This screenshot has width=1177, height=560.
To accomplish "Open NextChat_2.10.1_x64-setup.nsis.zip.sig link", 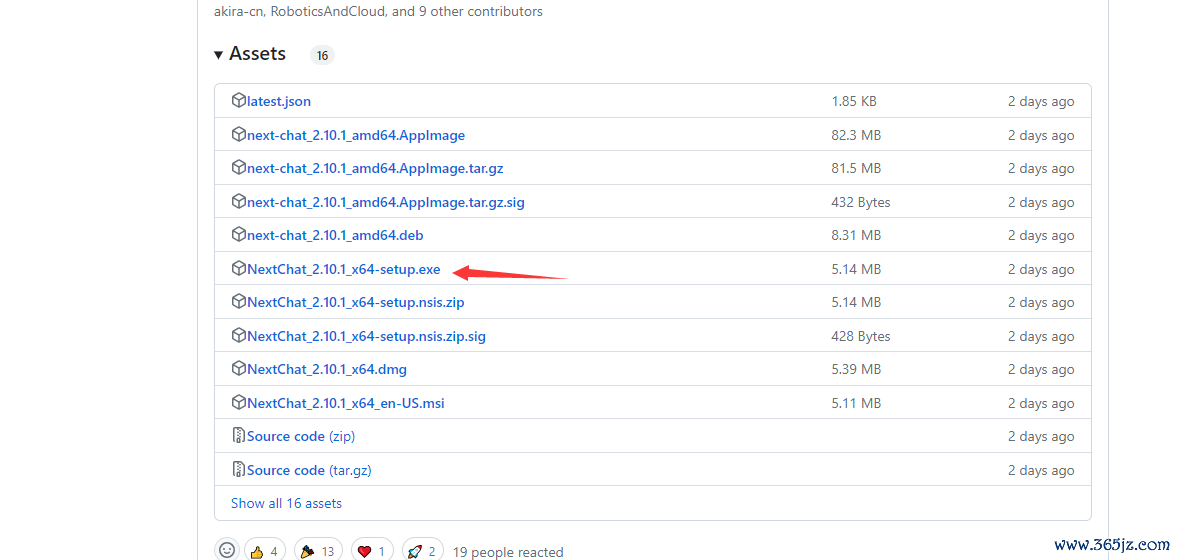I will click(366, 336).
